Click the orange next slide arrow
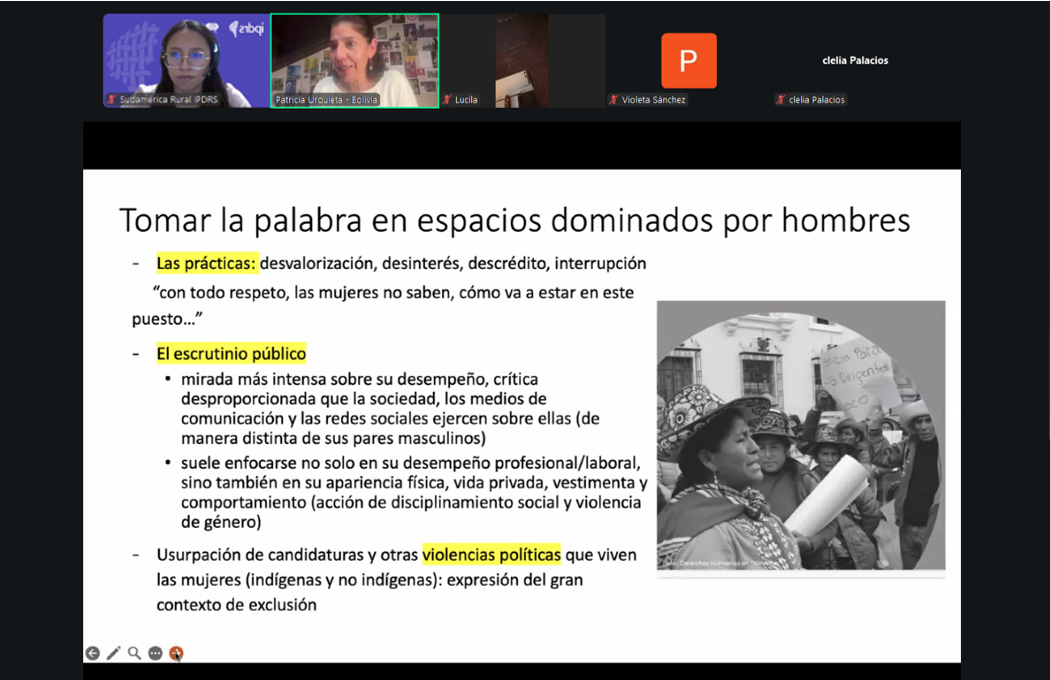The image size is (1050, 680). [x=176, y=653]
